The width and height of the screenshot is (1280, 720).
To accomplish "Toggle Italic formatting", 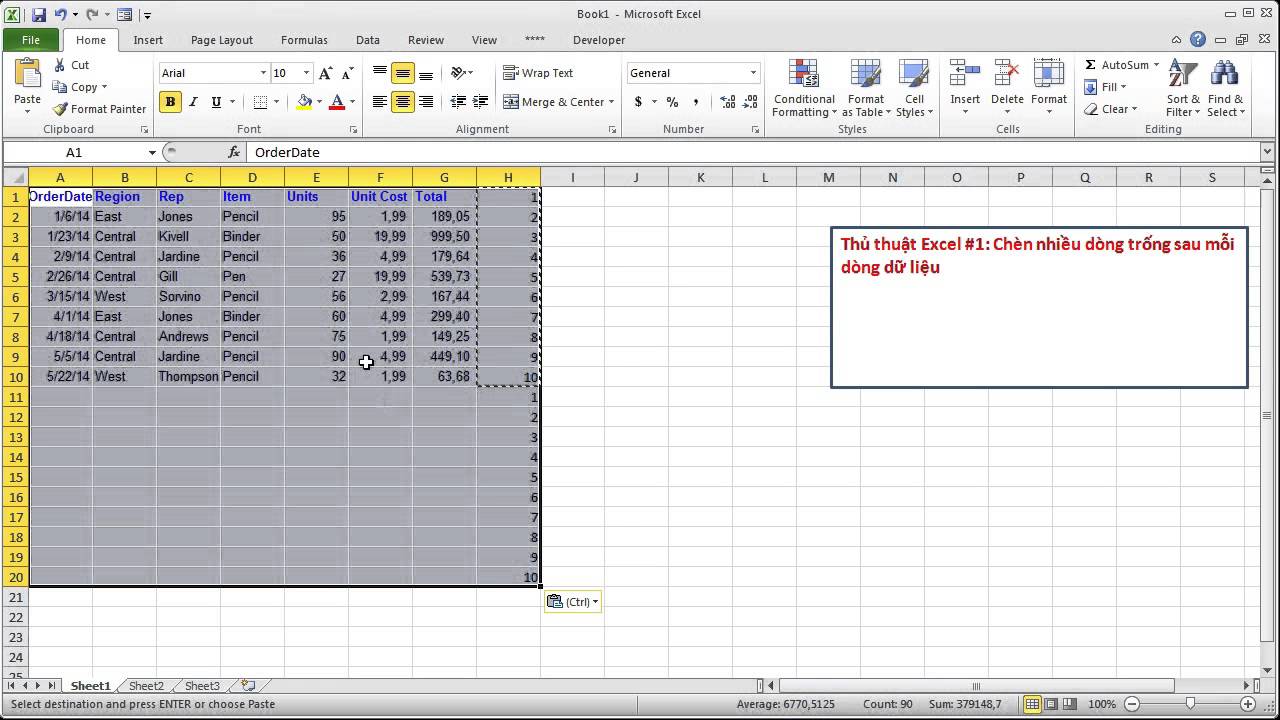I will (193, 102).
